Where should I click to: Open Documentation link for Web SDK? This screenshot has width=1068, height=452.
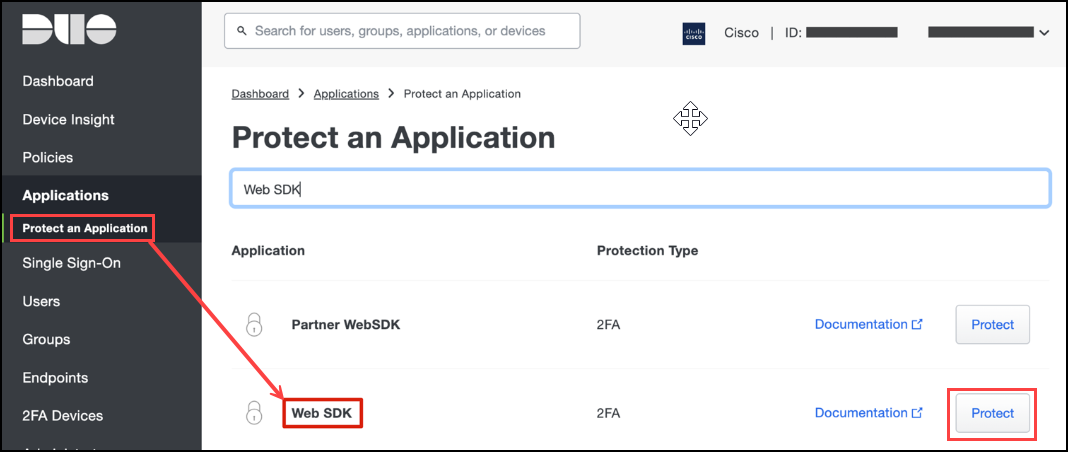click(868, 413)
